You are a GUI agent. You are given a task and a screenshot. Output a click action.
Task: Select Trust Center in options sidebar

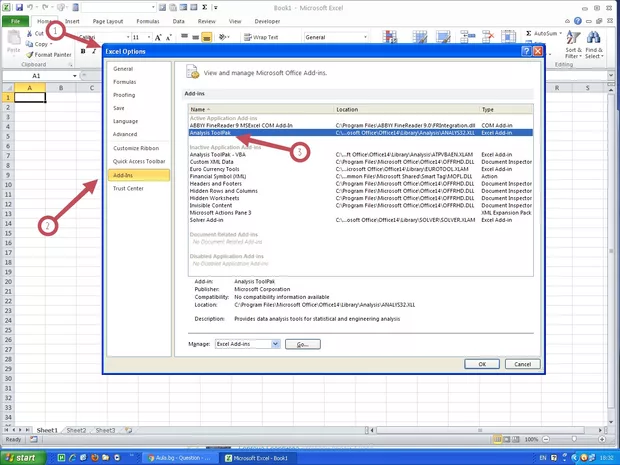point(128,188)
